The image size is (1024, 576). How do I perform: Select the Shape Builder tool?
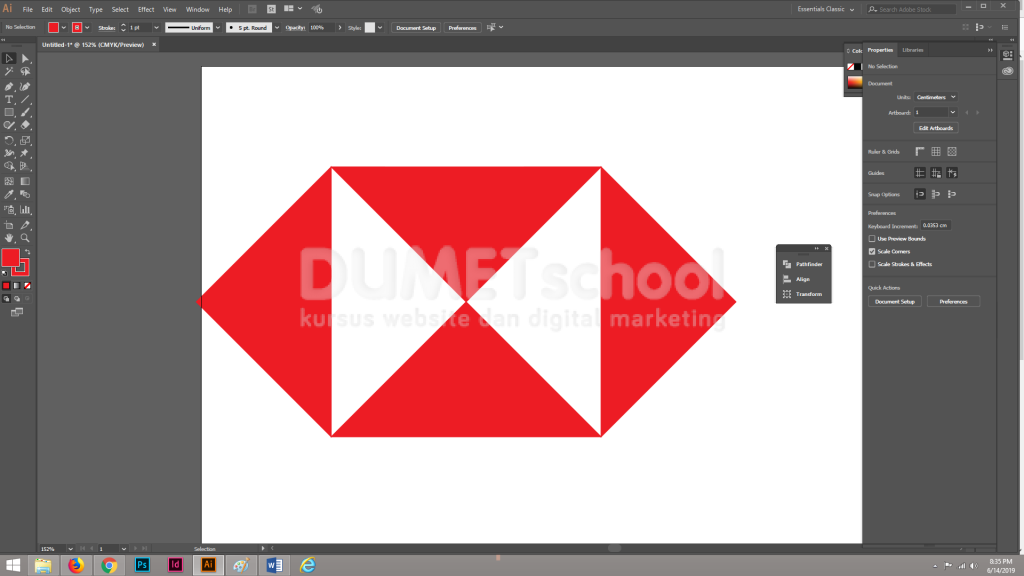9,167
